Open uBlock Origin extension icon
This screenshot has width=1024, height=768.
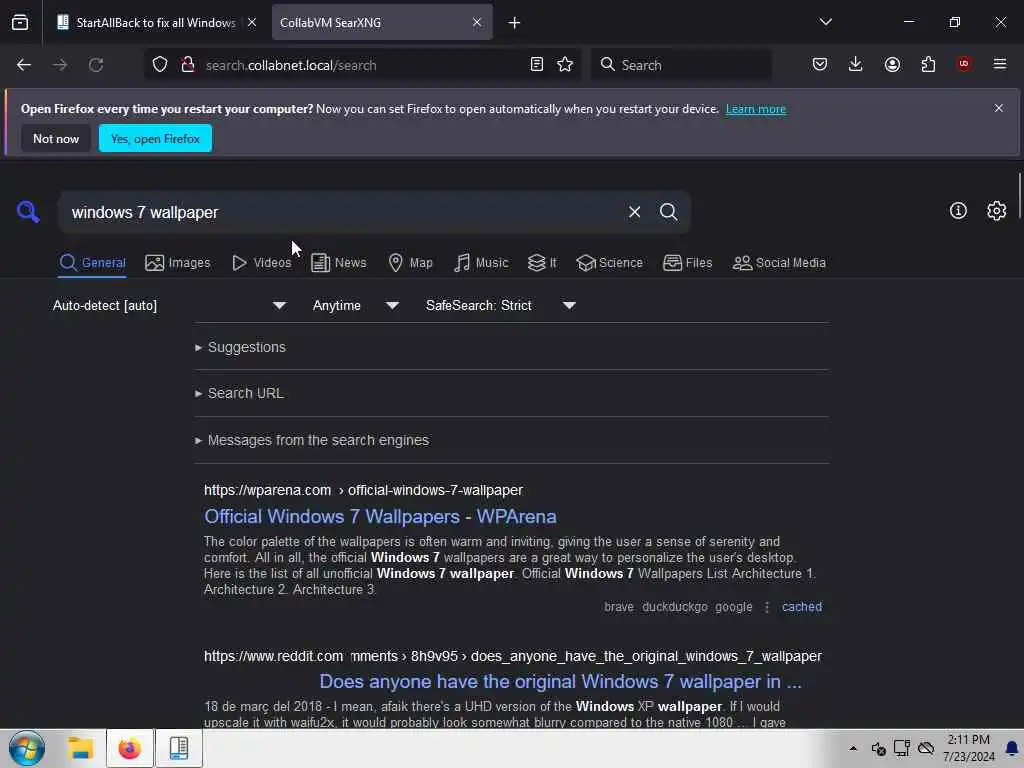click(964, 64)
